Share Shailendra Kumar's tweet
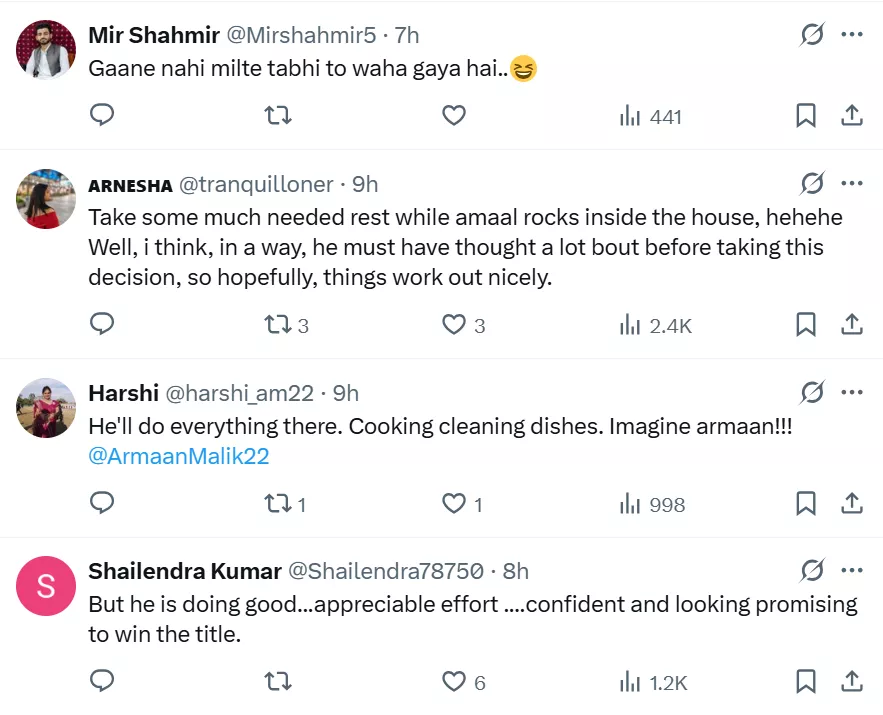 [852, 682]
